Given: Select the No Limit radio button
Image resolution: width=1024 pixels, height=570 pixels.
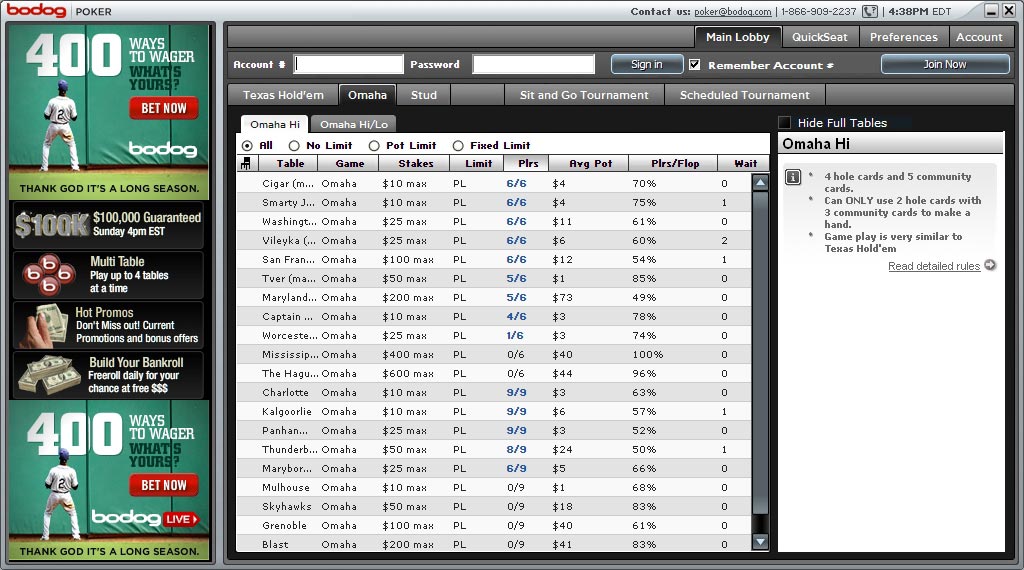Looking at the screenshot, I should (x=294, y=146).
